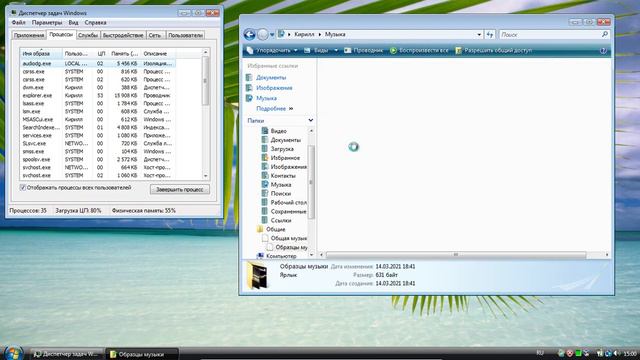The image size is (640, 360).
Task: Open Файл menu in Task Manager
Action: point(18,22)
